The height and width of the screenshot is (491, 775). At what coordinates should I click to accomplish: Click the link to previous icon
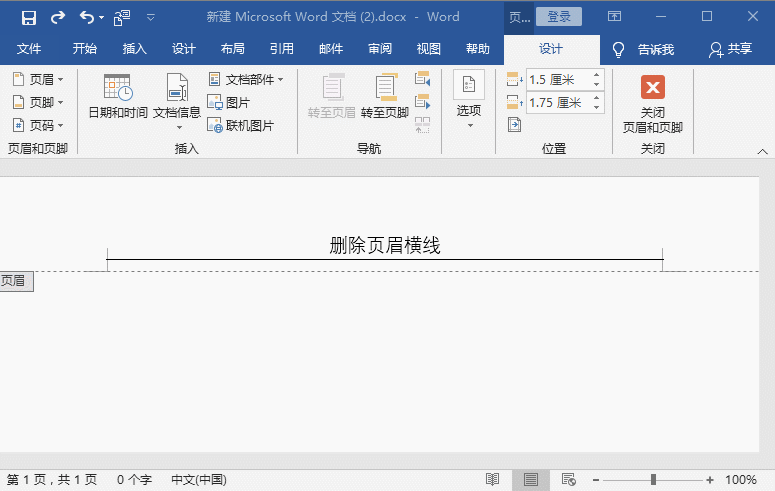click(423, 125)
